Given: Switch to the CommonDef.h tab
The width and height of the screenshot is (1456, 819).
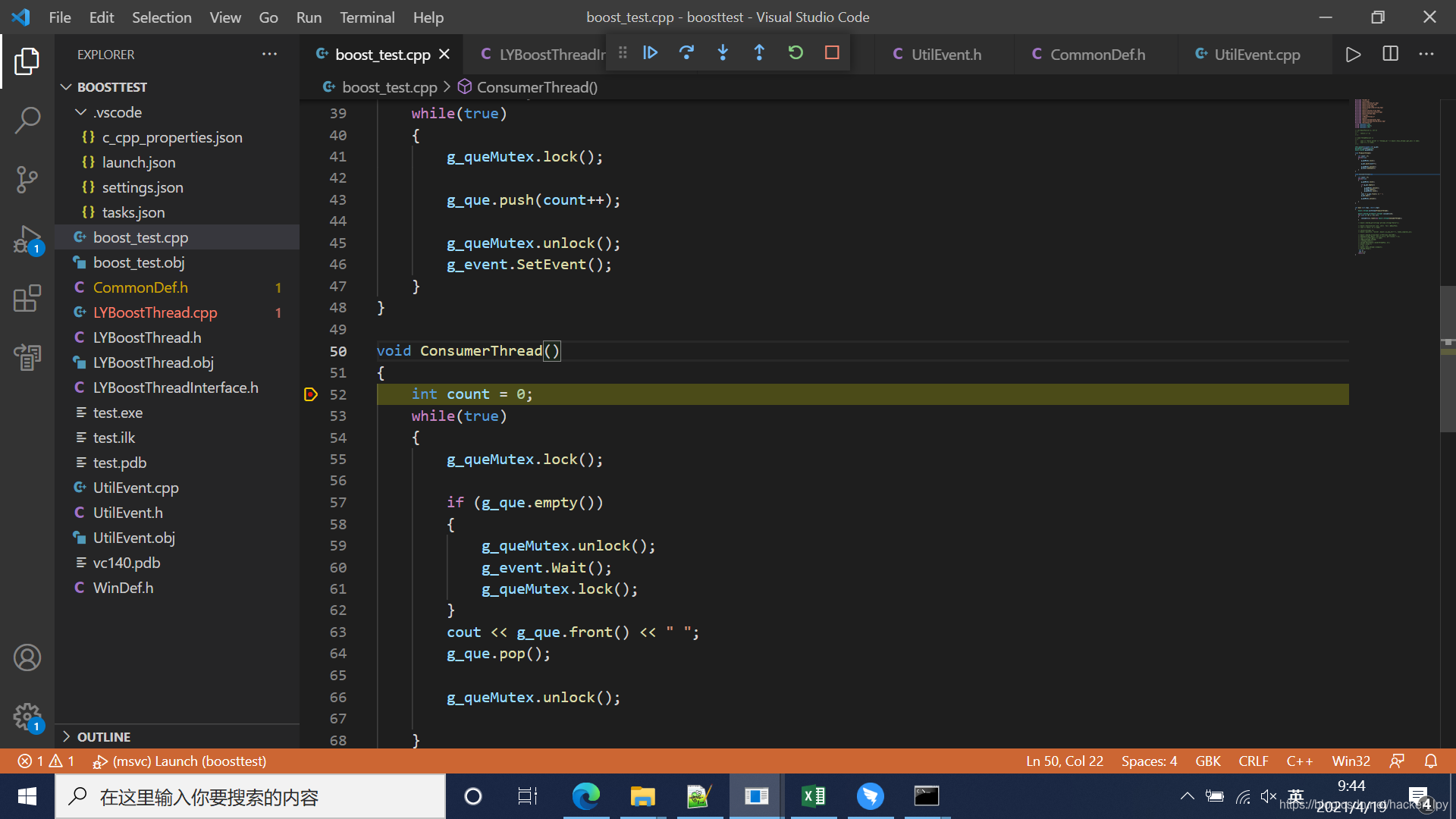Looking at the screenshot, I should click(x=1097, y=55).
